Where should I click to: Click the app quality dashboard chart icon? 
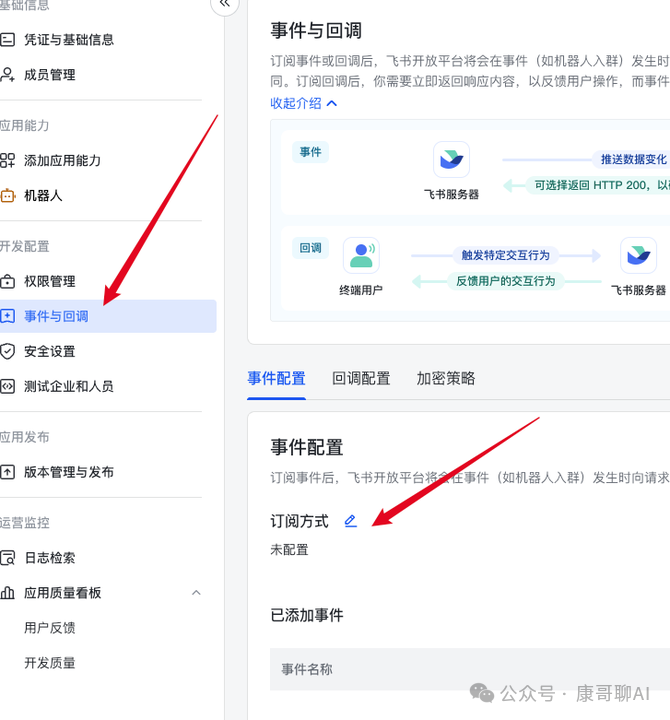[x=7, y=592]
